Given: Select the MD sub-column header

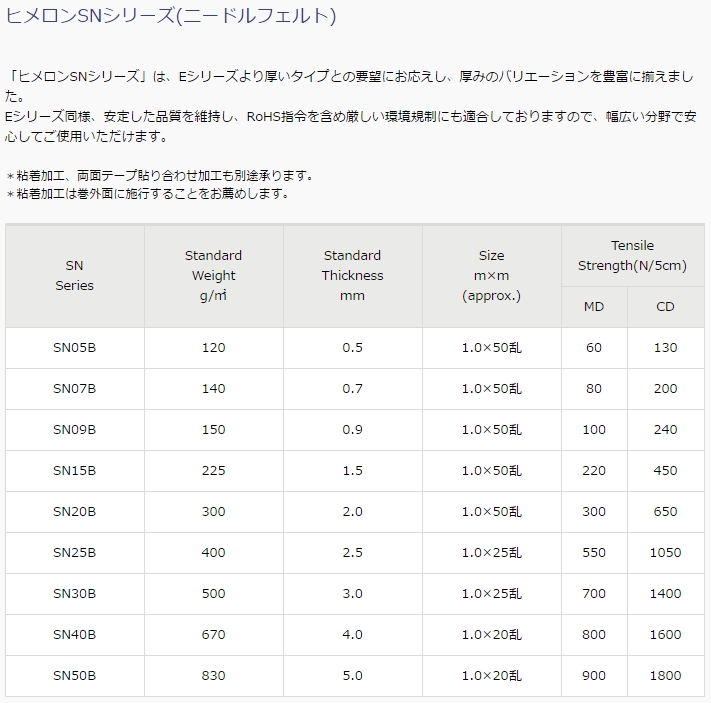Looking at the screenshot, I should [x=594, y=306].
